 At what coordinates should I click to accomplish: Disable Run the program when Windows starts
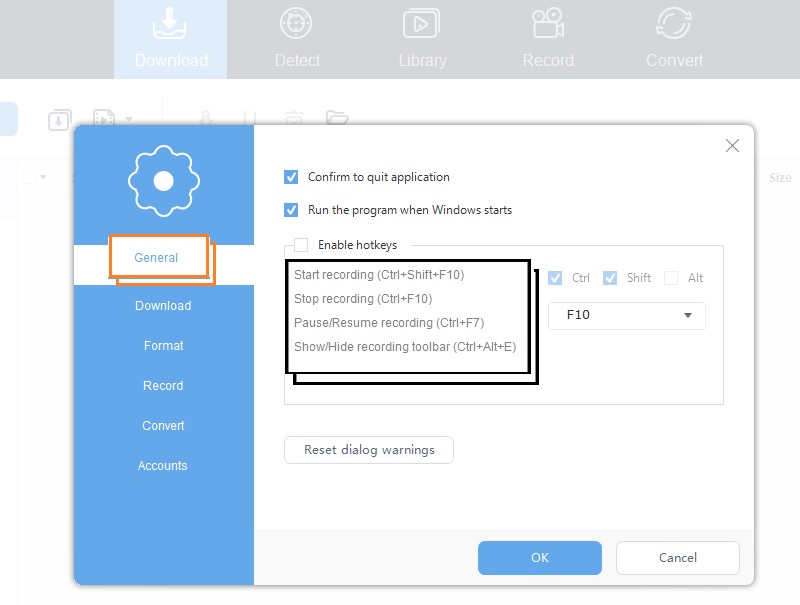(291, 210)
